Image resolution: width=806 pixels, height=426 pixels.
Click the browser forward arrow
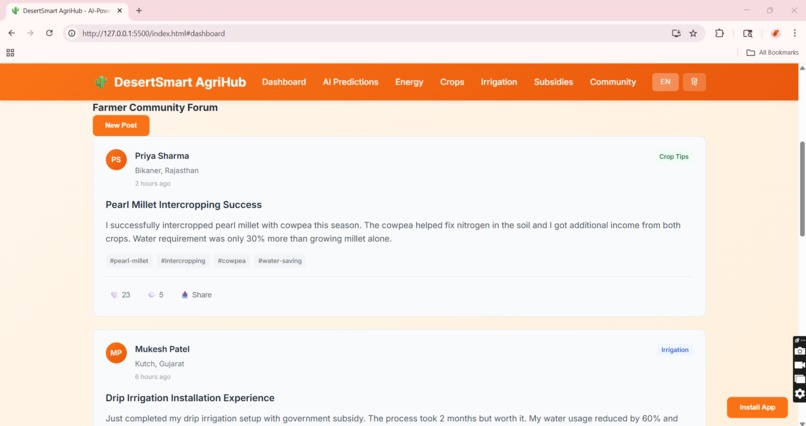click(x=30, y=33)
